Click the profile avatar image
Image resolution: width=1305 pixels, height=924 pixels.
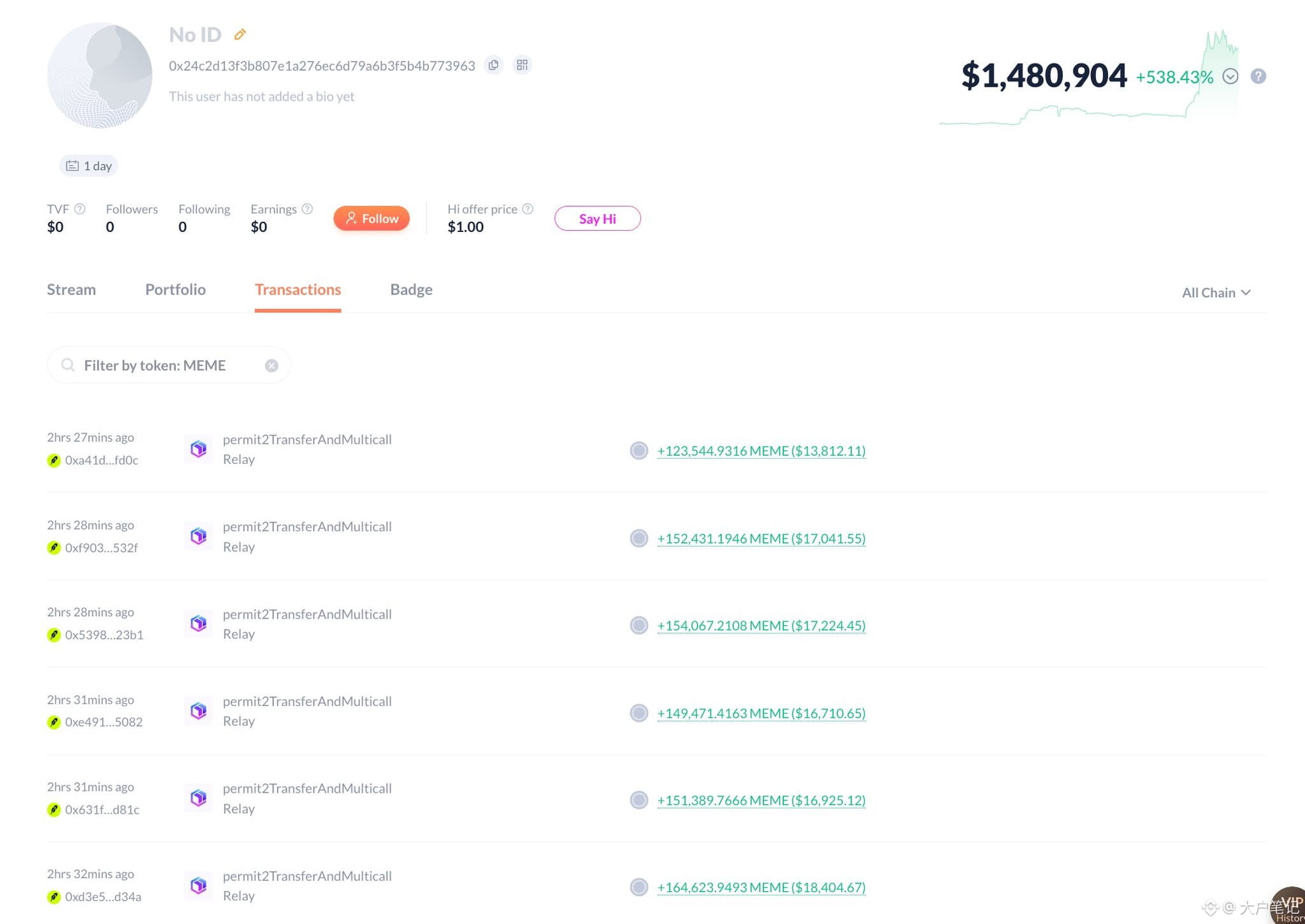[x=100, y=75]
